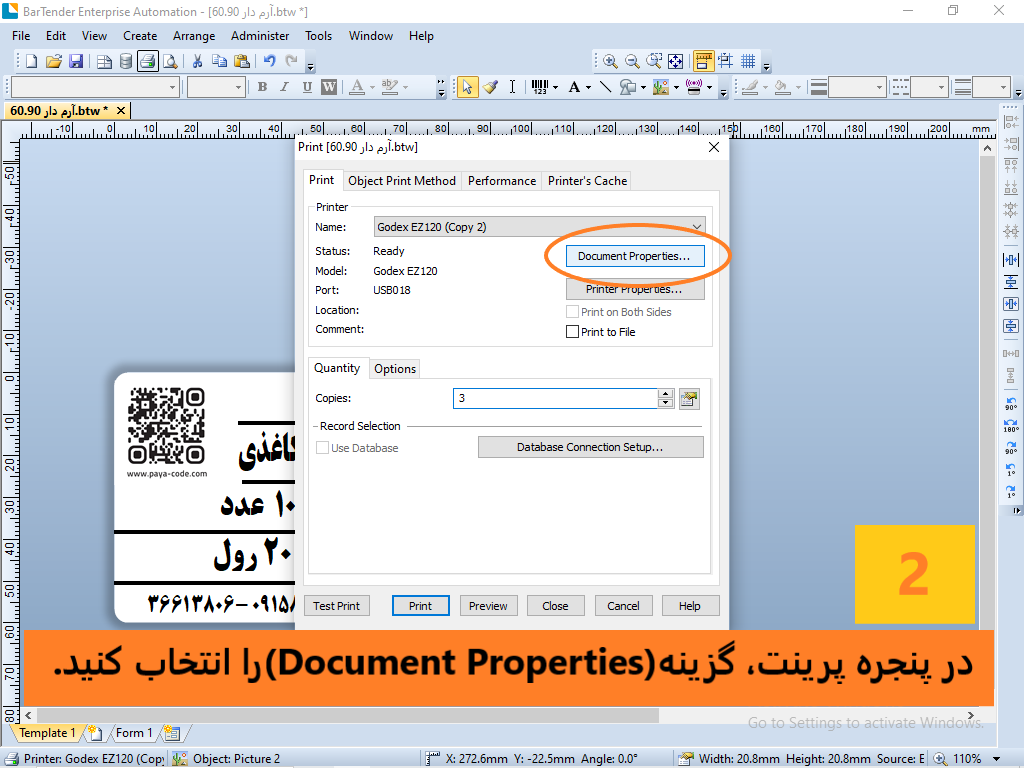Click the Document Properties button

pos(634,256)
